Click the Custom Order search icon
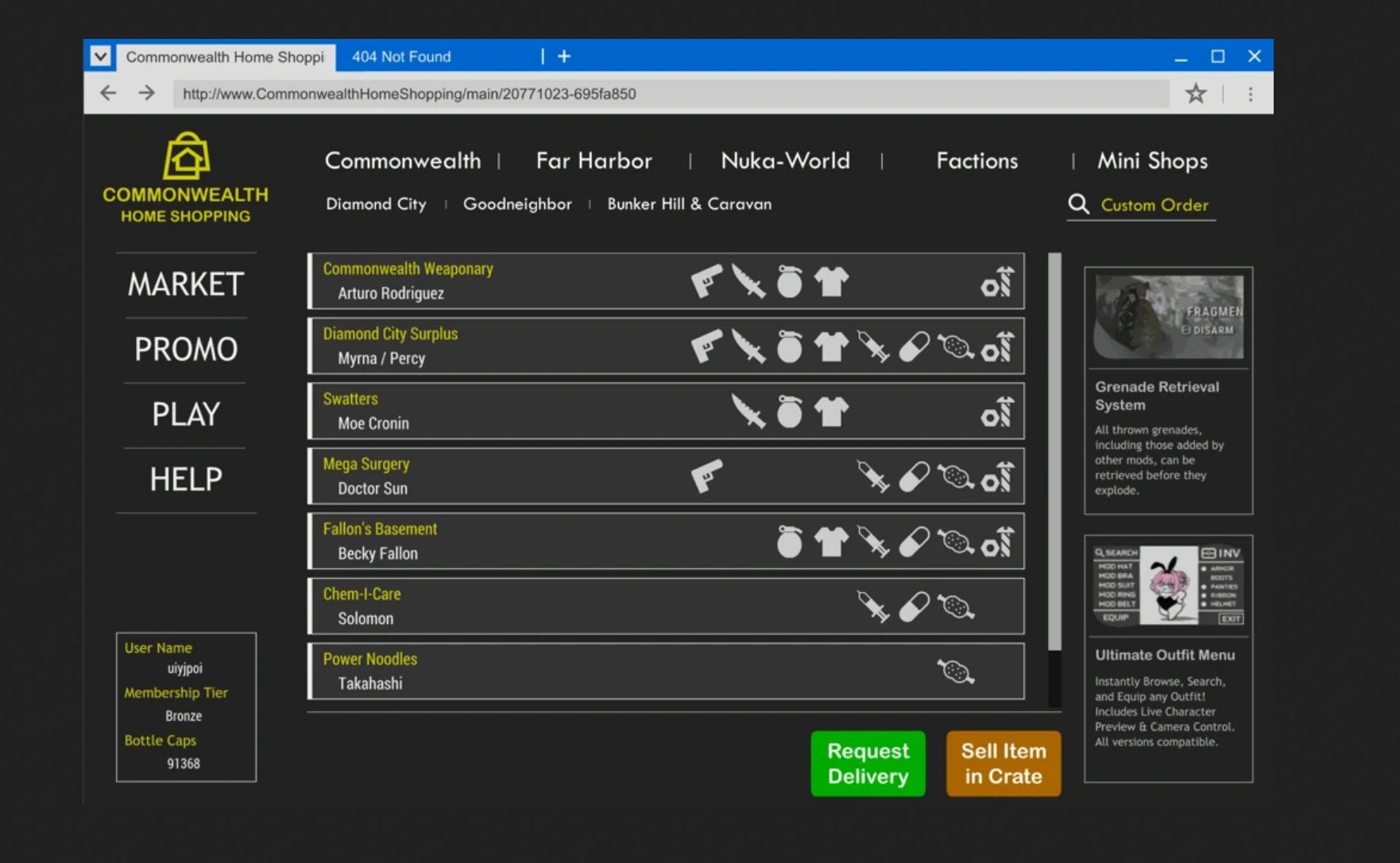The image size is (1400, 863). coord(1078,204)
